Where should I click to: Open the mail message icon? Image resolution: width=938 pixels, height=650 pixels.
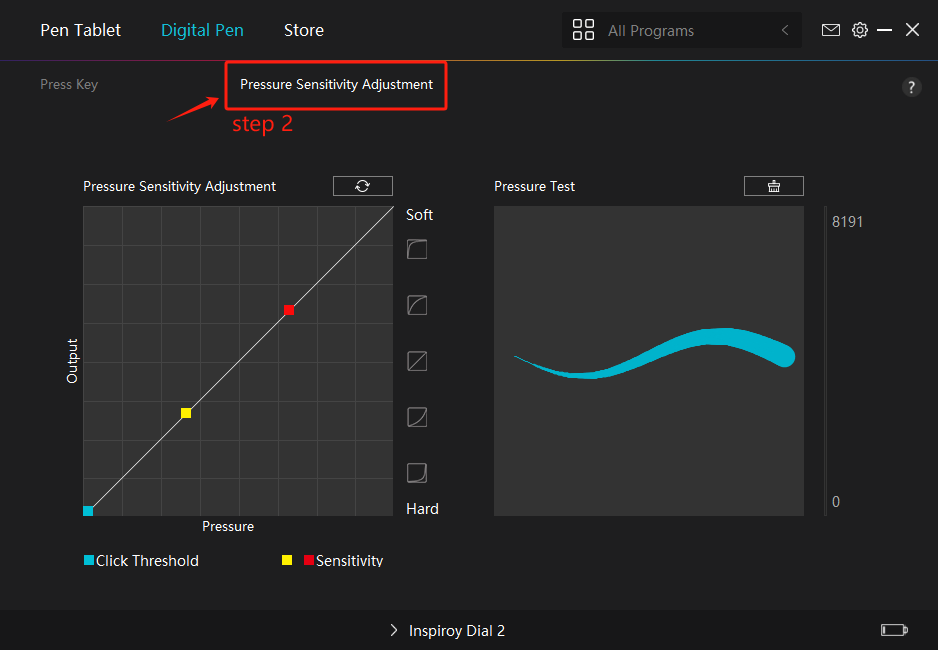(830, 30)
